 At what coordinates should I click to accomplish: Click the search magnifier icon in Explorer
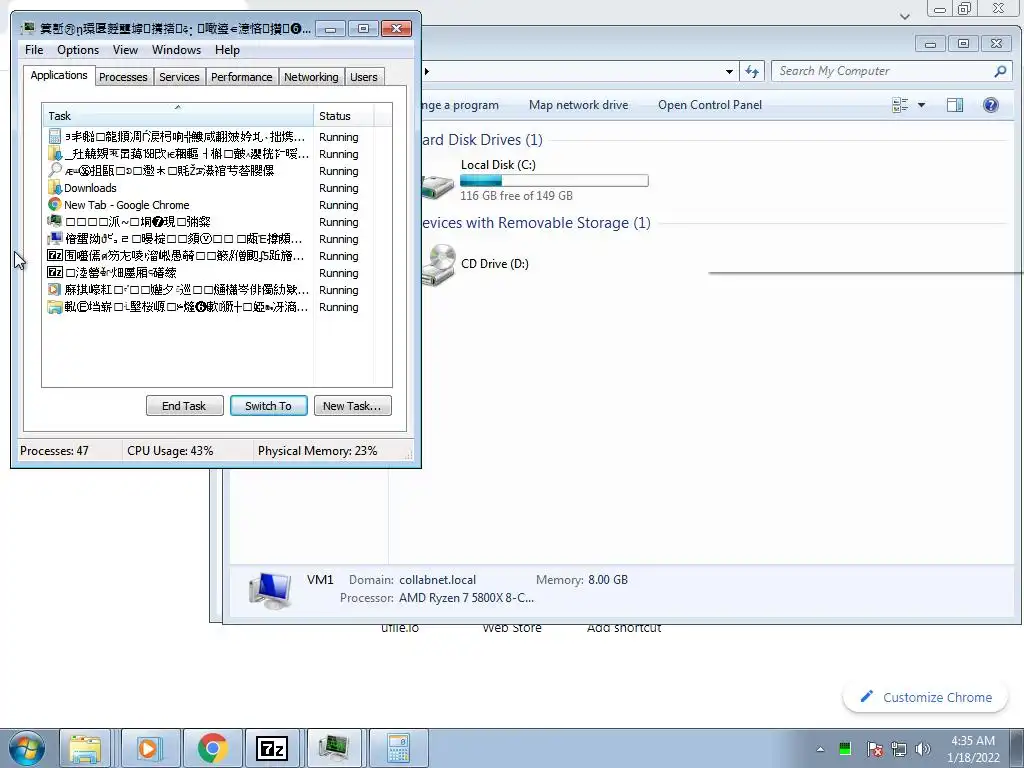(1000, 71)
